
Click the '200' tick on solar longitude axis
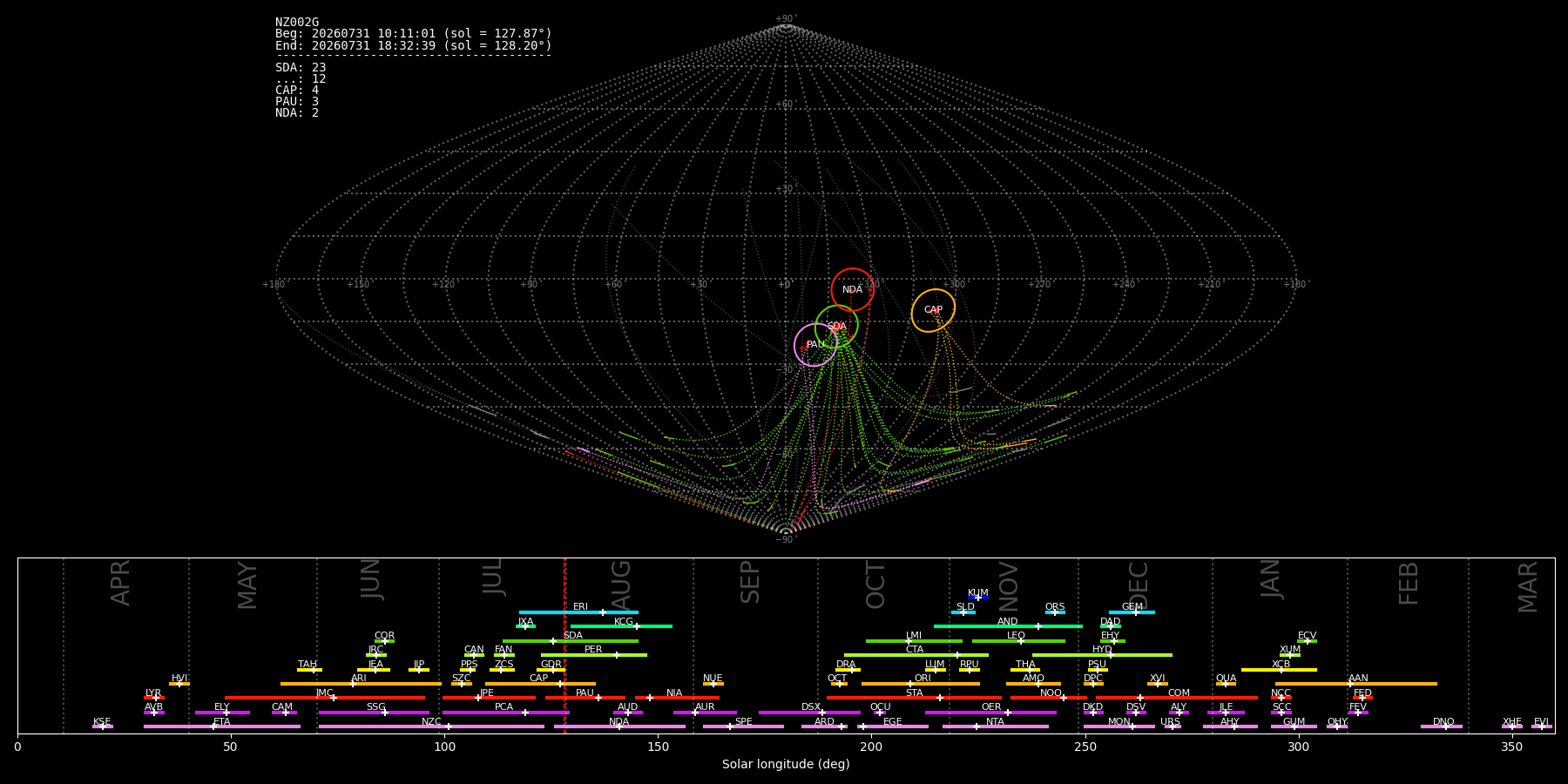pos(871,747)
